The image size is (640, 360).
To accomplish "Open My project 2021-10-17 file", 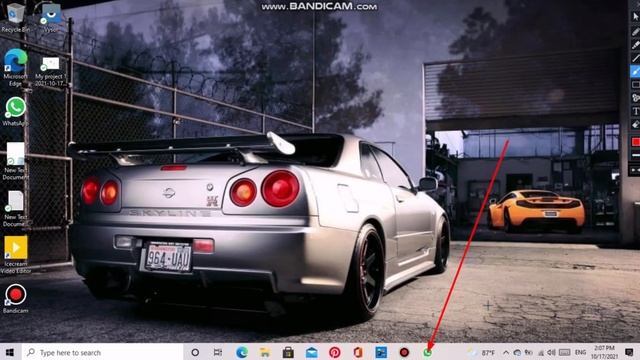I will pyautogui.click(x=50, y=71).
